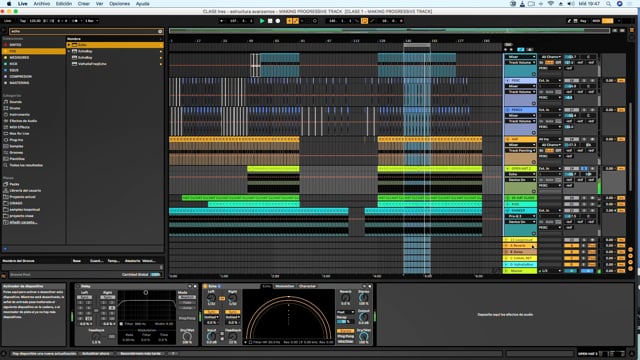This screenshot has width=640, height=360.
Task: Select the A Reverb return track header
Action: 520,246
